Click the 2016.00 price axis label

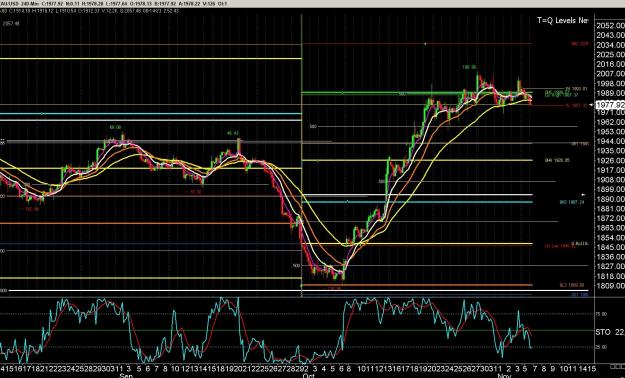(611, 64)
